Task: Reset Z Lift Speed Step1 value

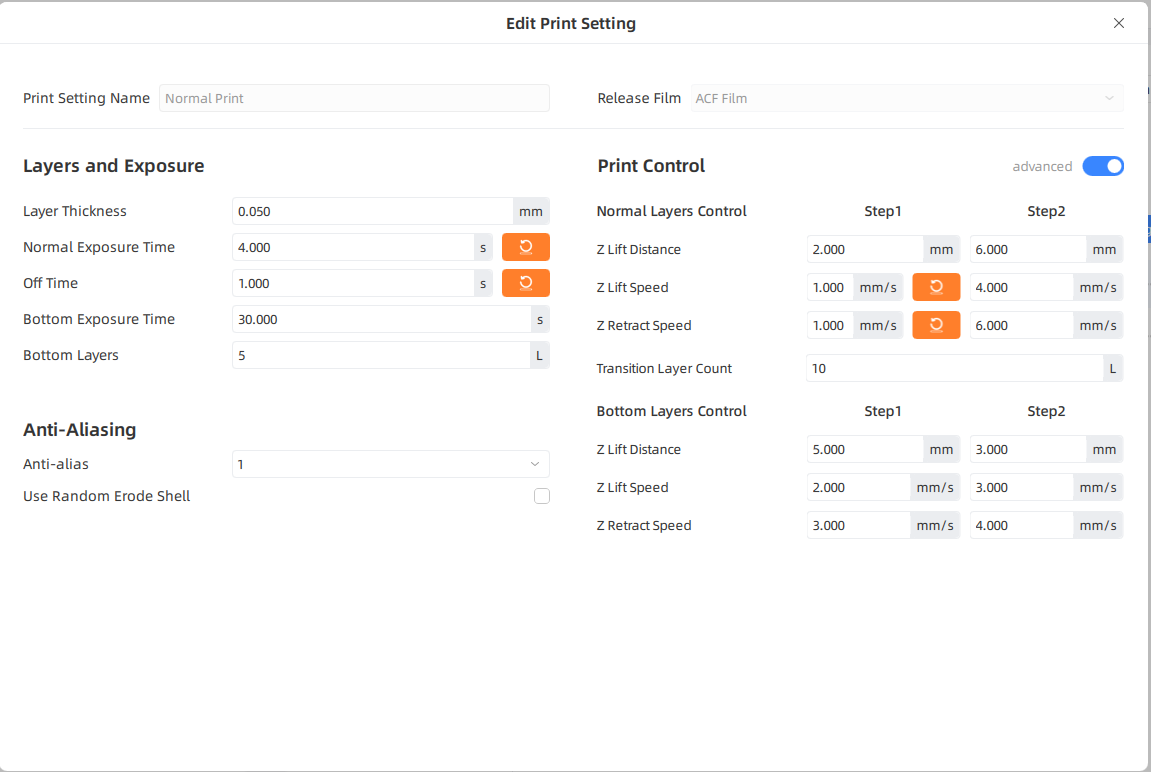Action: 935,287
